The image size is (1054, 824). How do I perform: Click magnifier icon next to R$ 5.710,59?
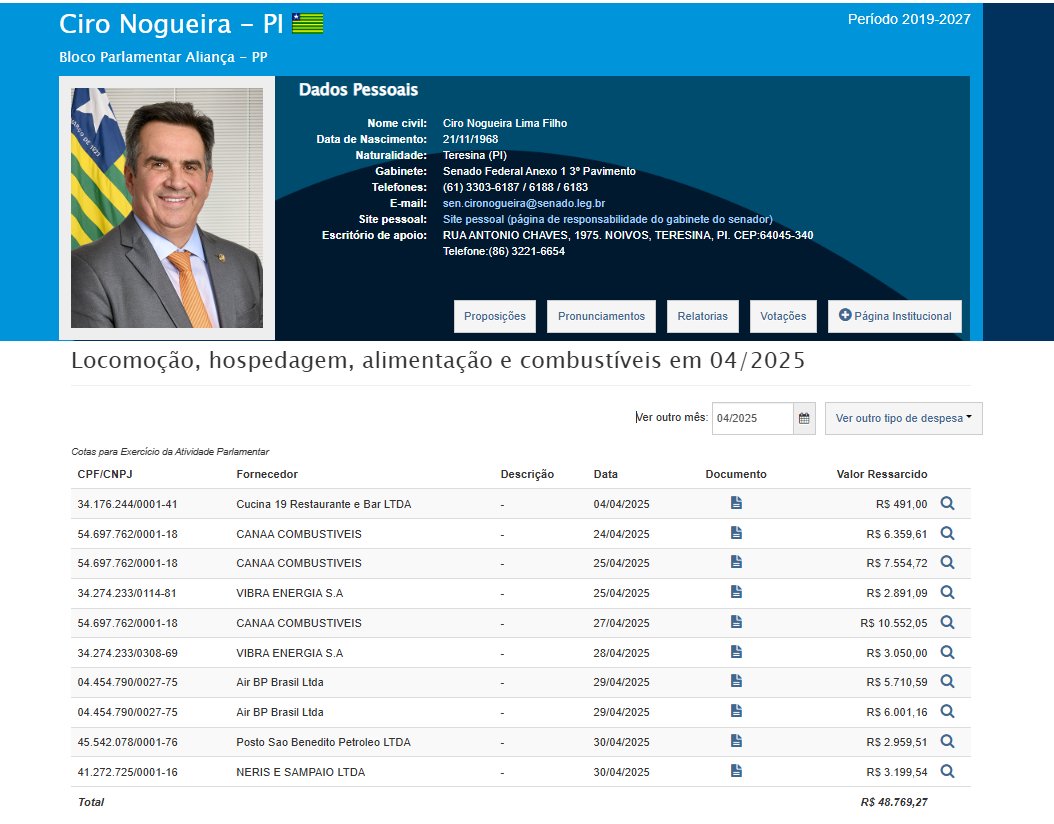pos(947,682)
